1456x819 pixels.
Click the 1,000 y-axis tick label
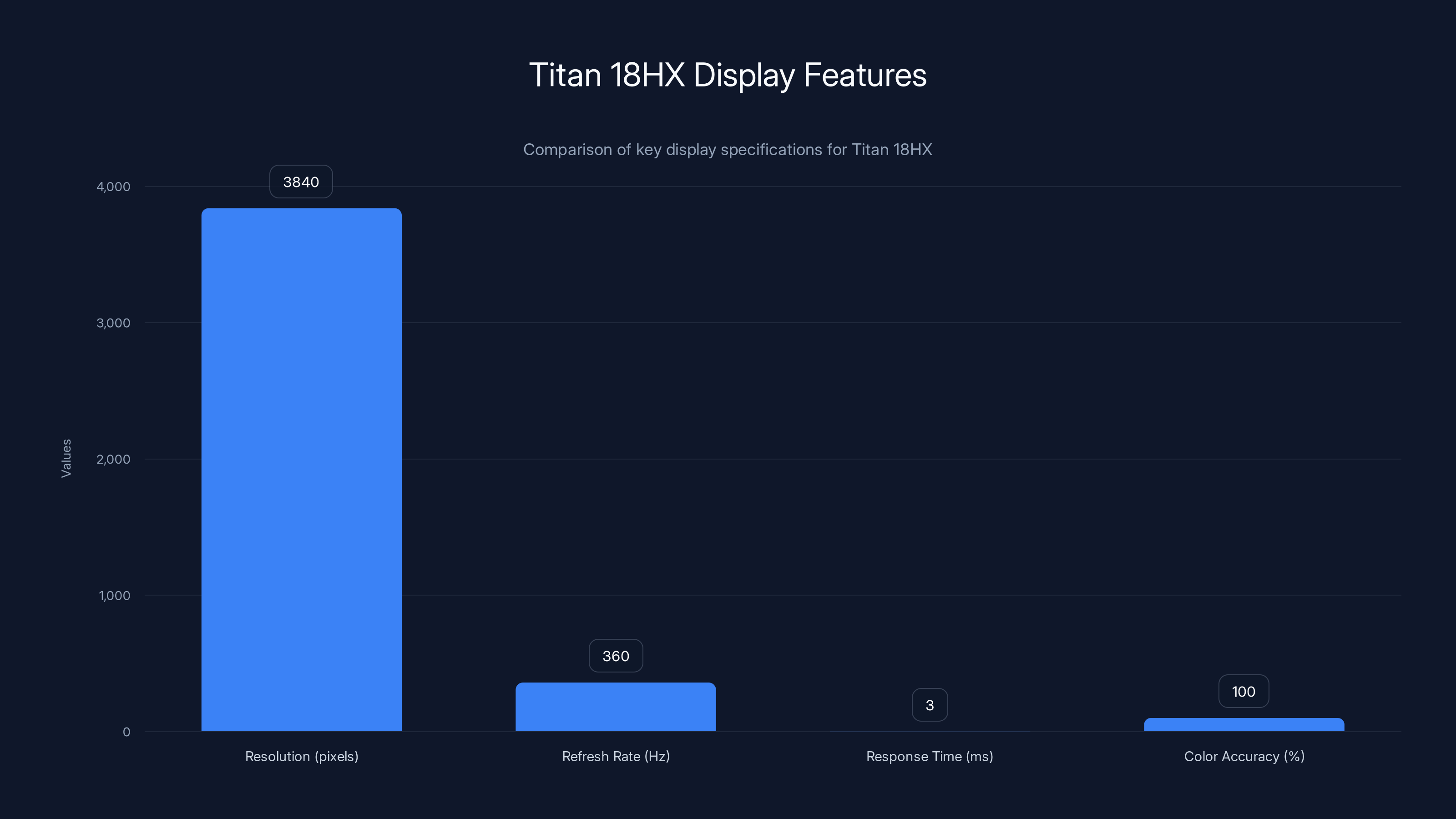point(114,595)
